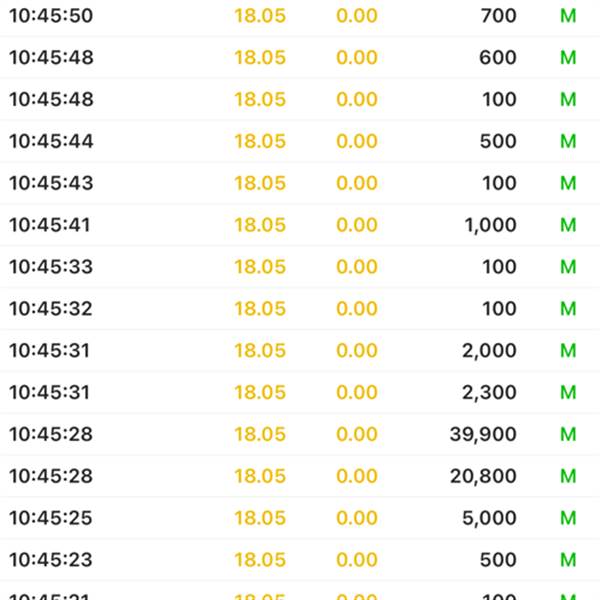Click the 700 volume value
600x600 pixels.
(x=499, y=16)
